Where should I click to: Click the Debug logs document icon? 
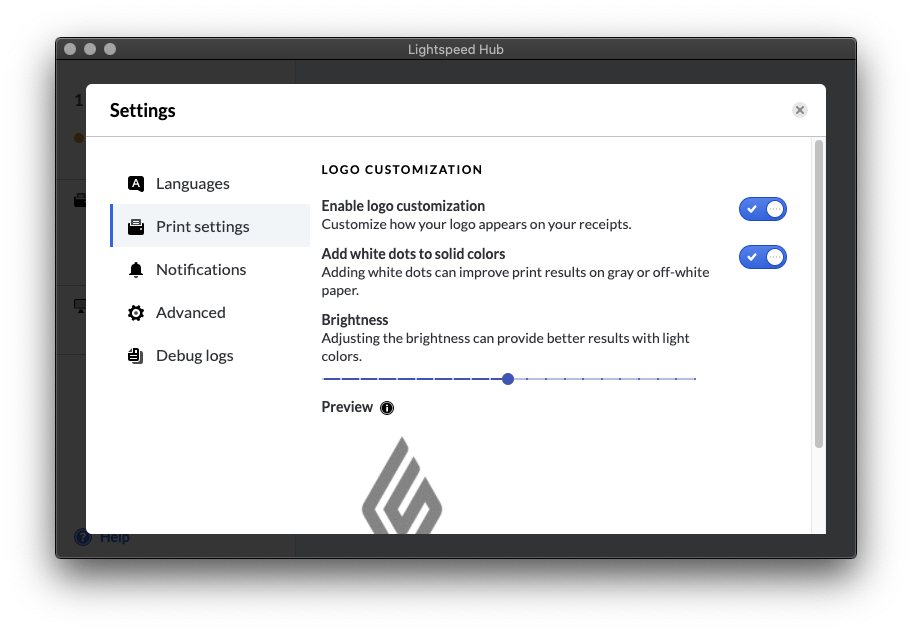click(136, 355)
